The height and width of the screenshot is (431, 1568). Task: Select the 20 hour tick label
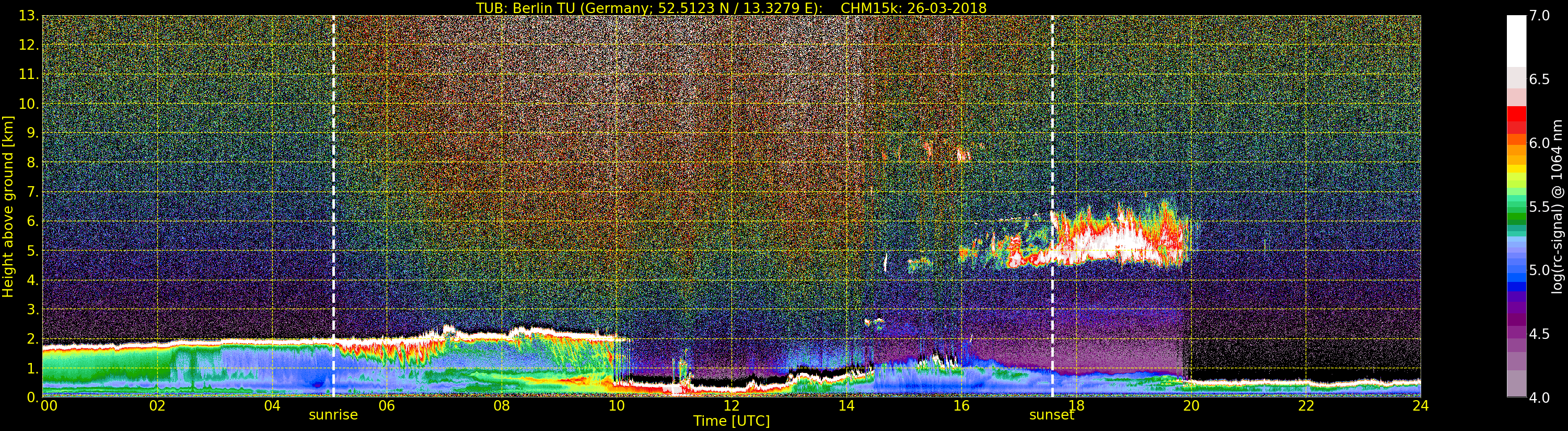click(1191, 406)
